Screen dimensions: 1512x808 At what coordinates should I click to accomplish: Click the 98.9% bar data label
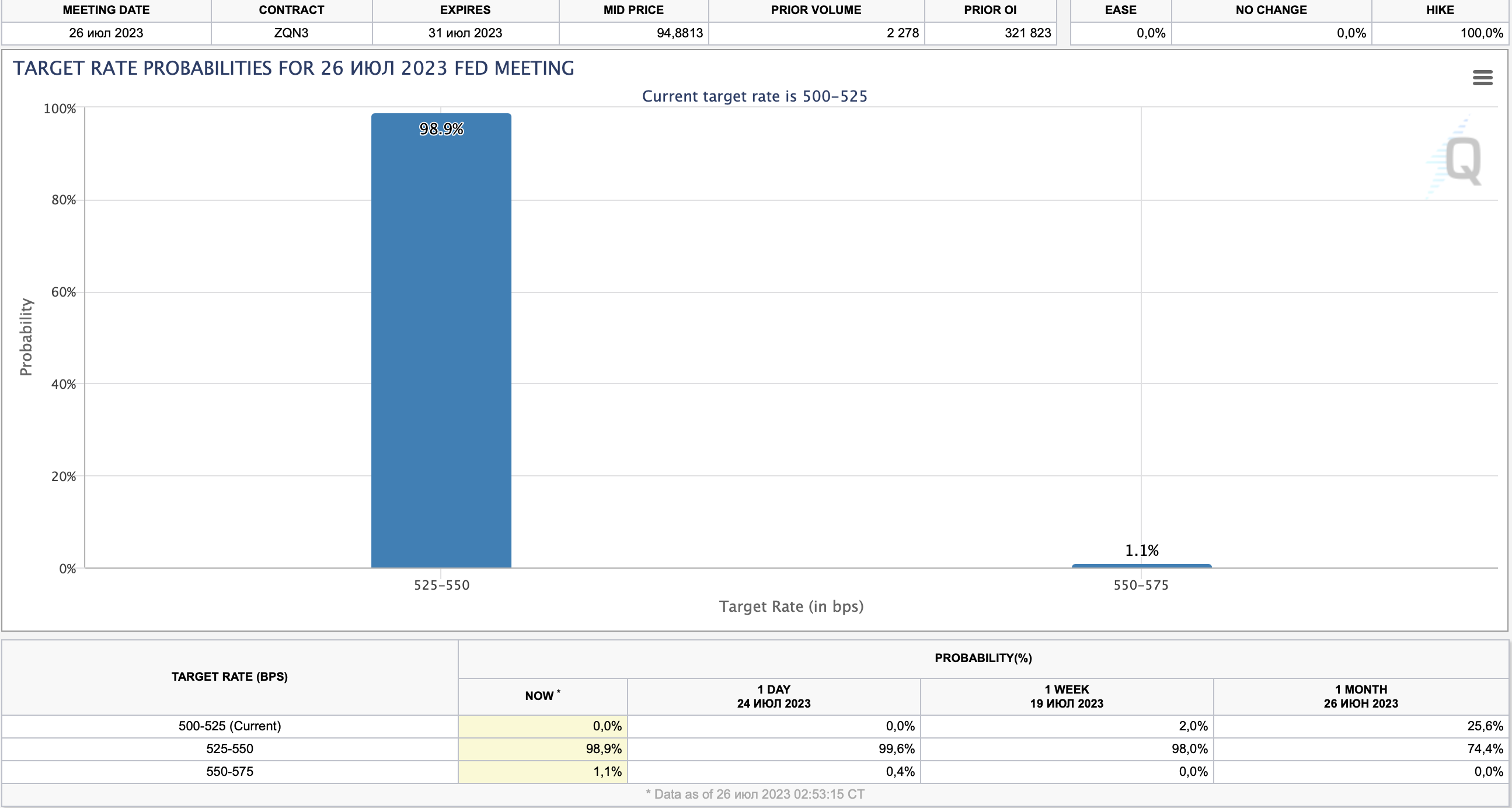(x=441, y=128)
